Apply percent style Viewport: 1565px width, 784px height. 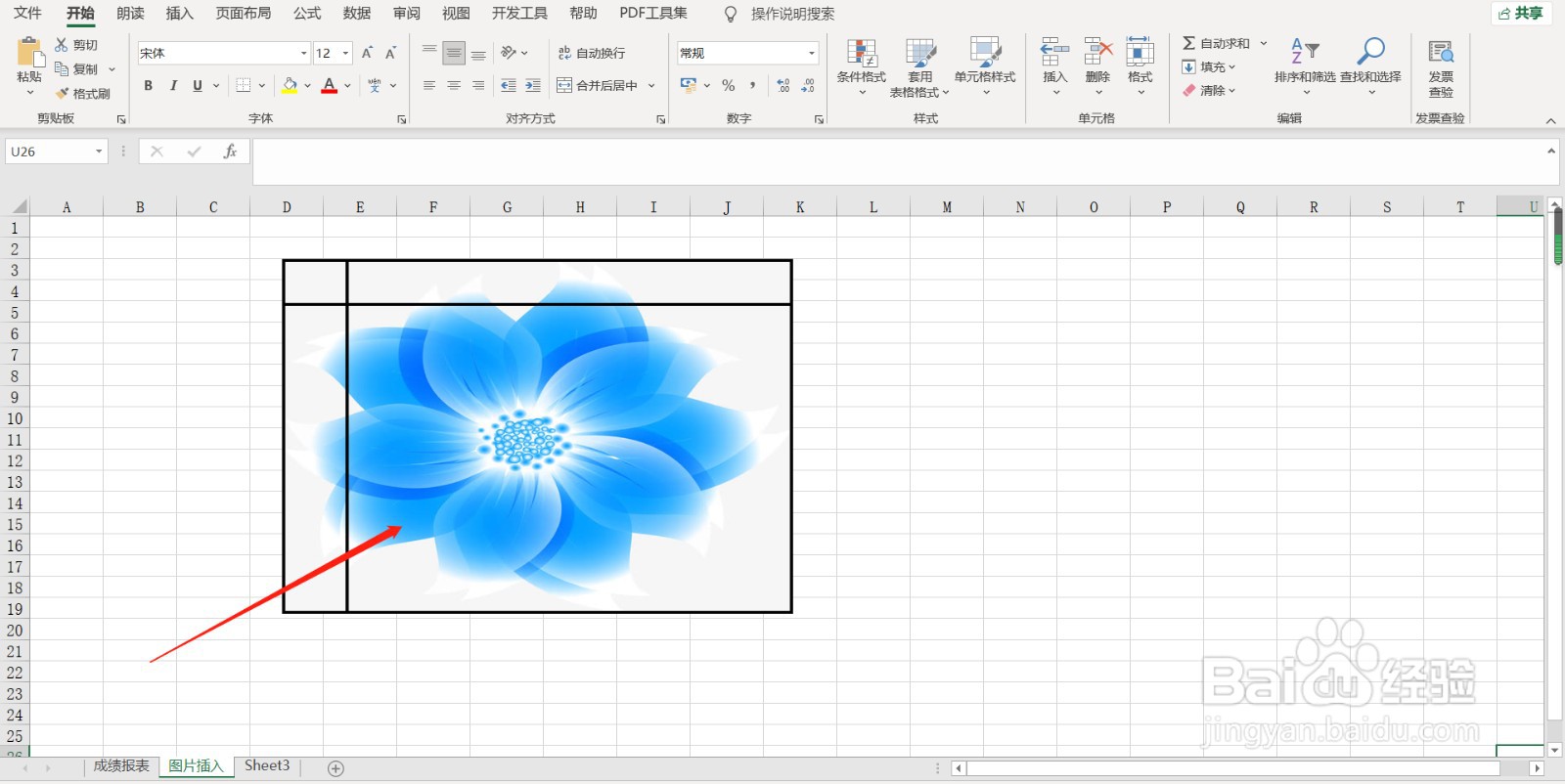point(729,86)
